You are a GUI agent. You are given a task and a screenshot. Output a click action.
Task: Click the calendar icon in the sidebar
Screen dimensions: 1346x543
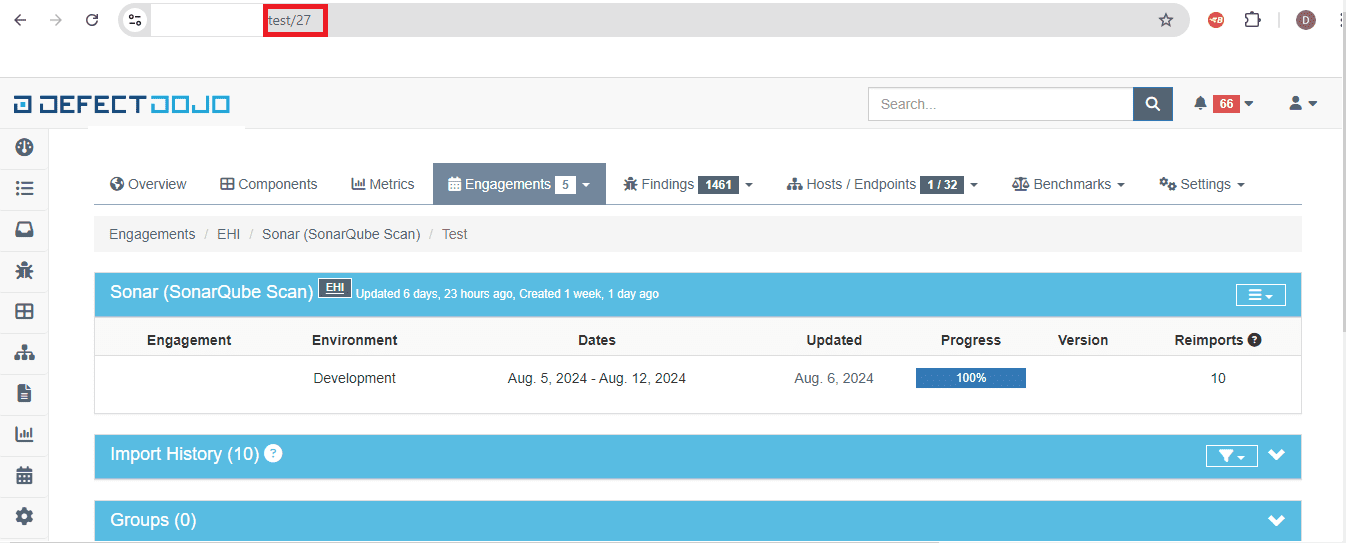[x=25, y=475]
